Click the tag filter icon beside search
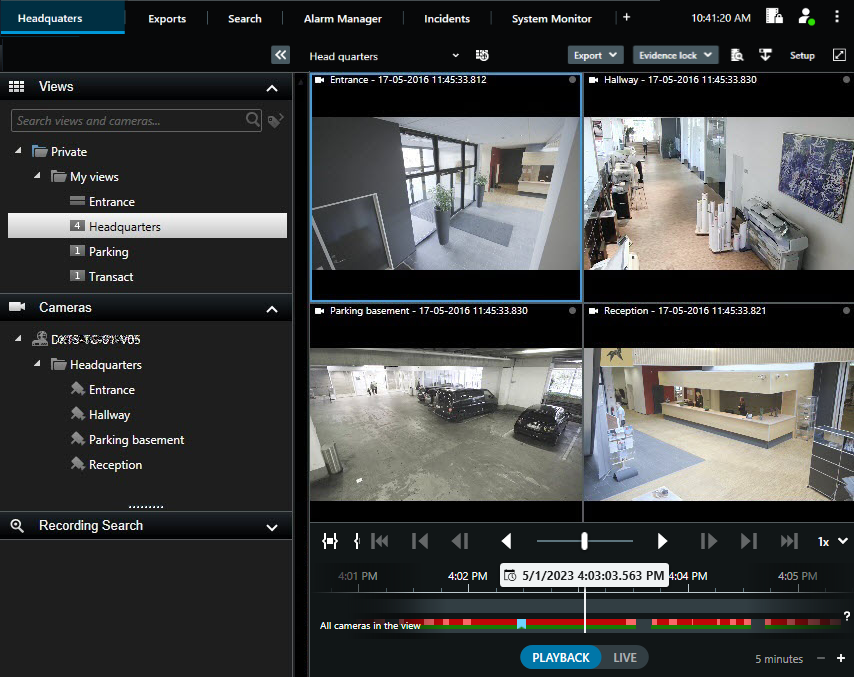854x677 pixels. coord(276,121)
